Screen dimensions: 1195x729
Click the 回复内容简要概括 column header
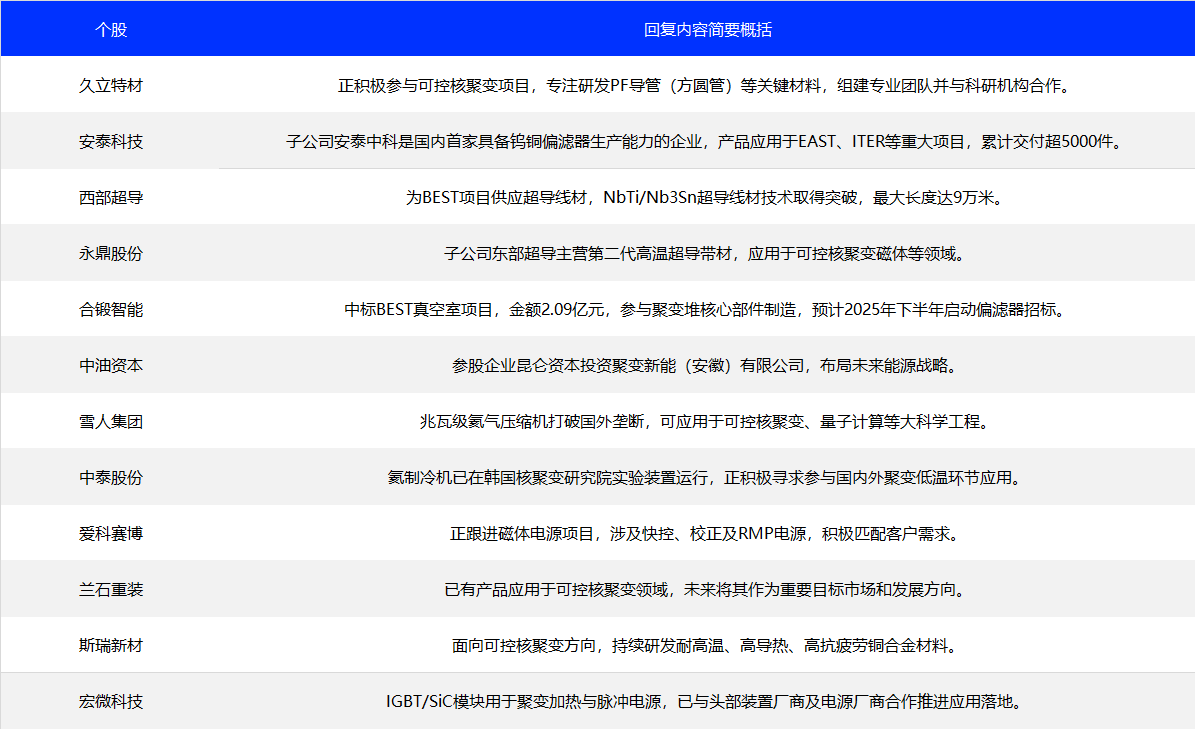[707, 29]
